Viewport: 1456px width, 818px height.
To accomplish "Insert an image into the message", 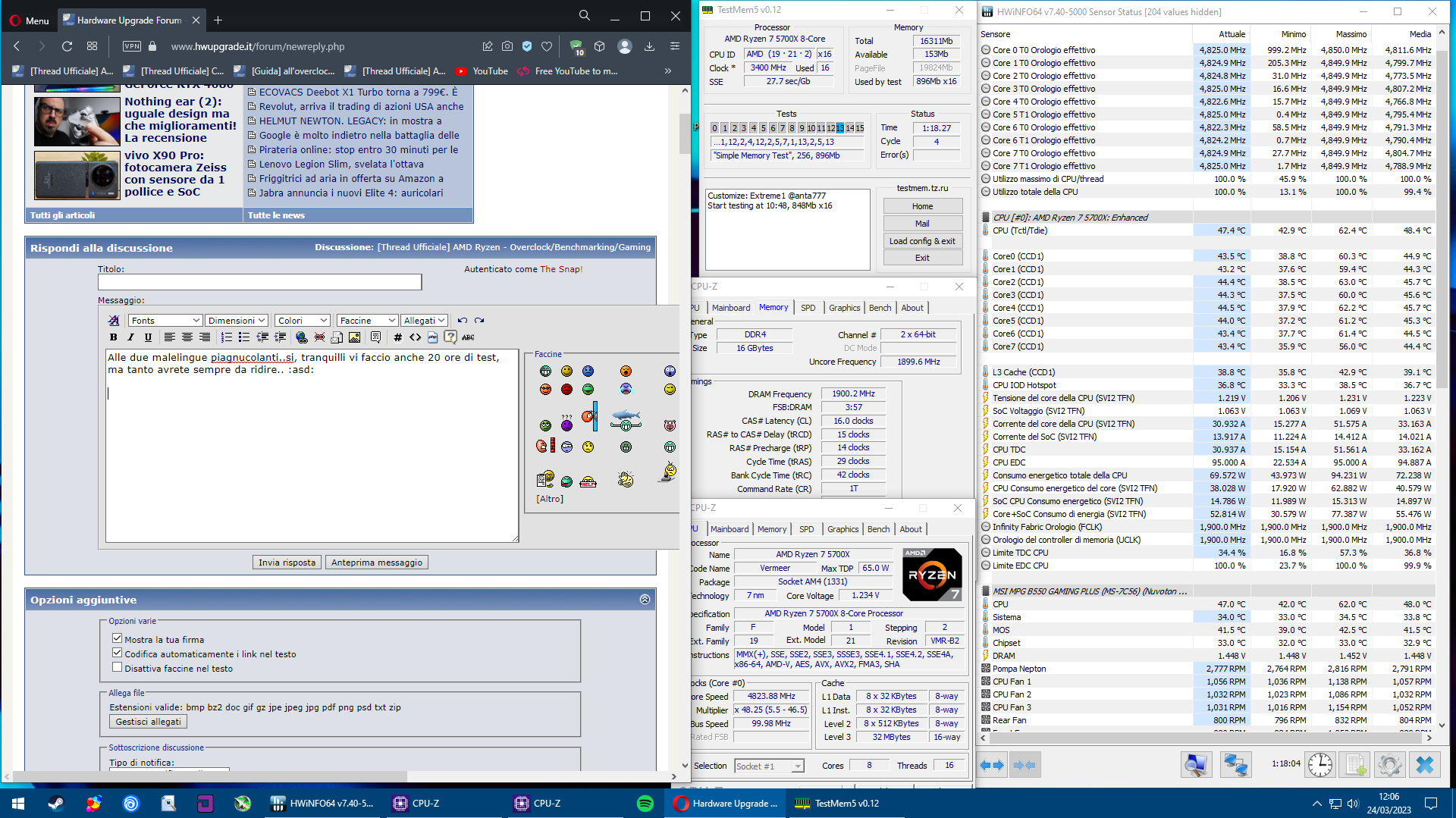I will pyautogui.click(x=354, y=337).
